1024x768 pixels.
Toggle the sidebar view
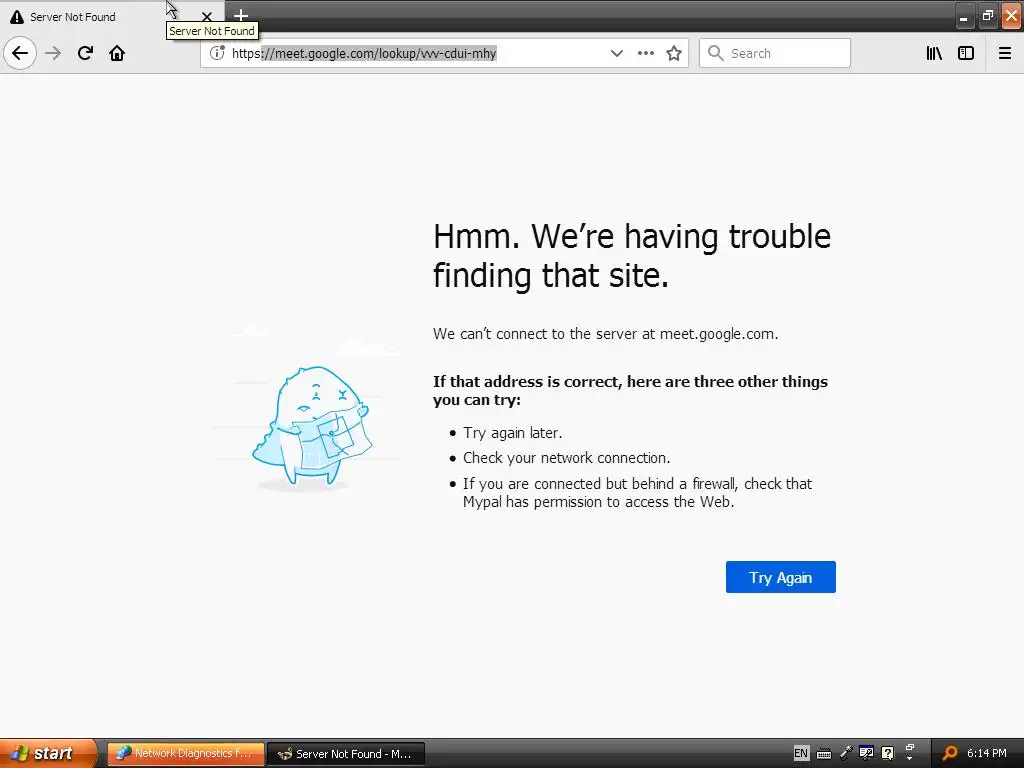[x=965, y=53]
